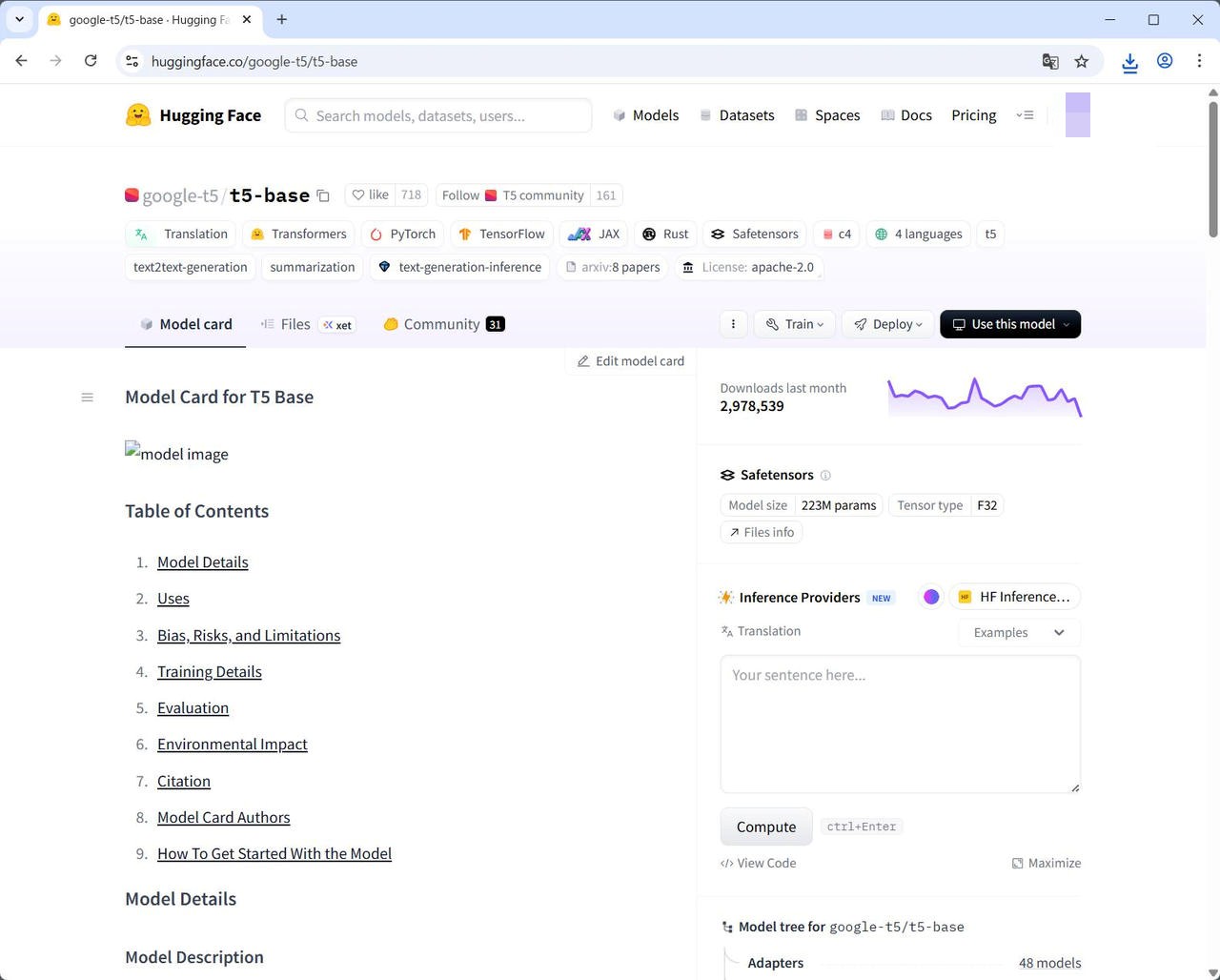1220x980 pixels.
Task: Click the TensorFlow tag
Action: [501, 234]
